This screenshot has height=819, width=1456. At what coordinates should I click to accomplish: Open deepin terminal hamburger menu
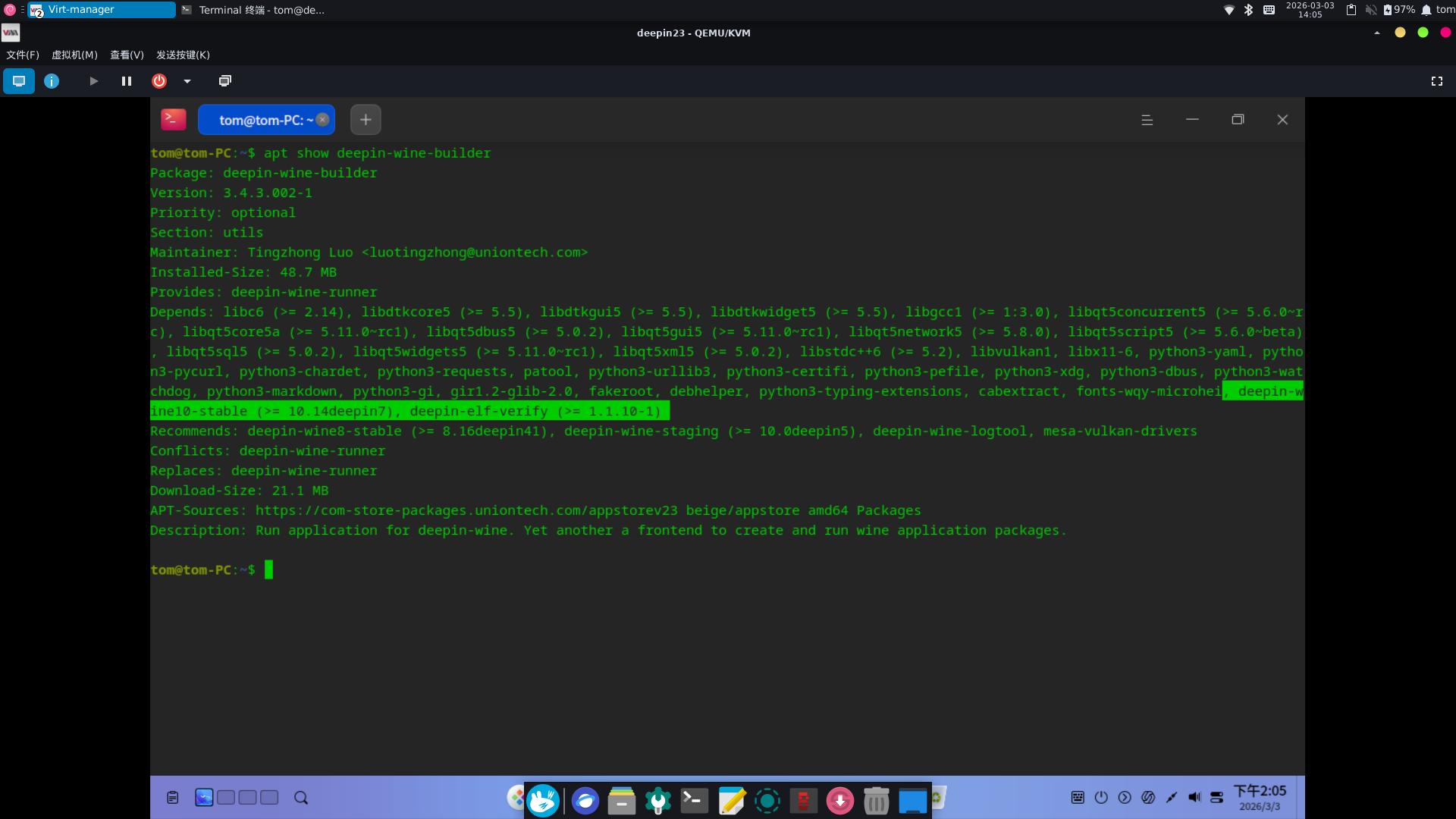pos(1147,120)
